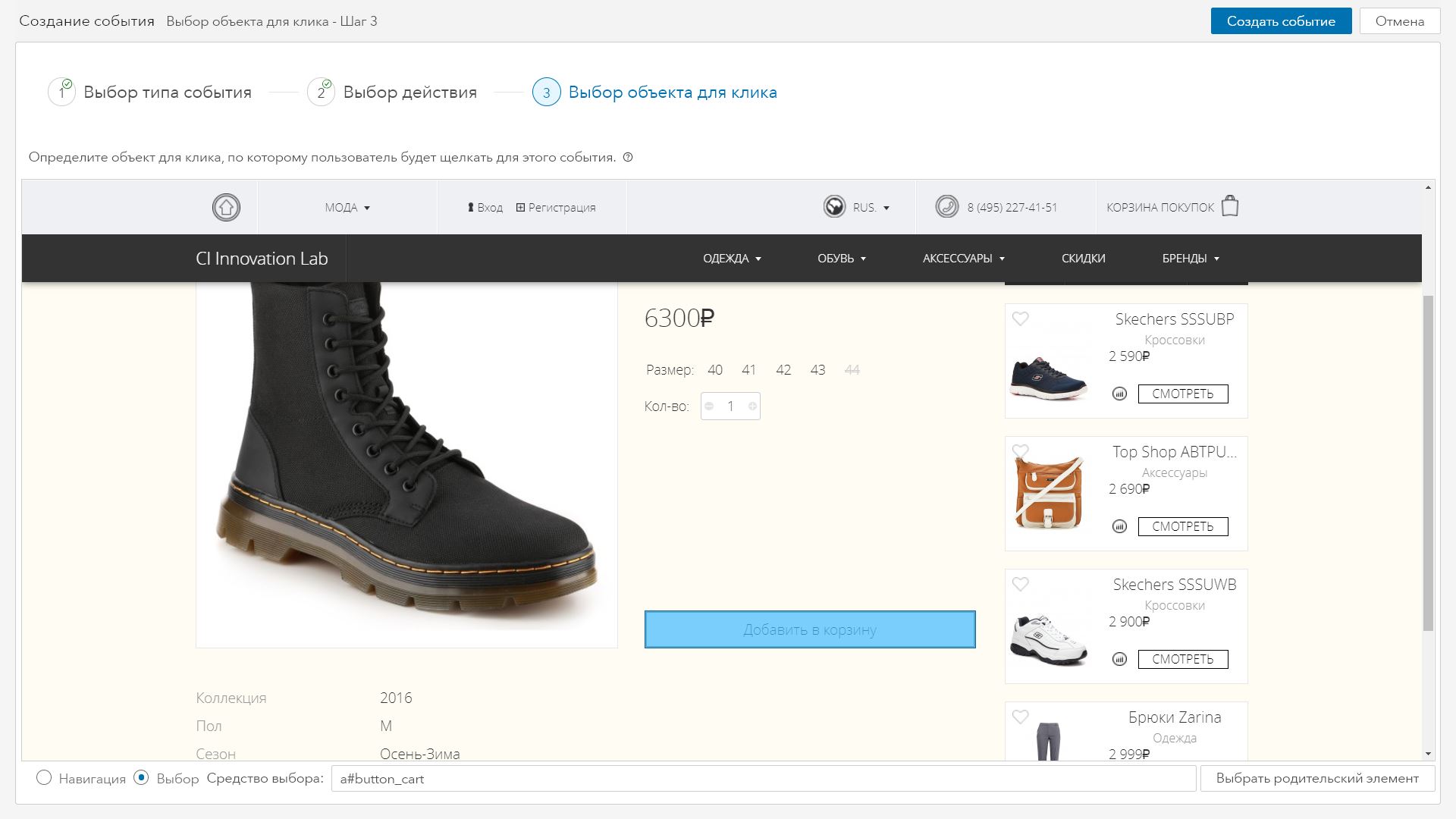1456x819 pixels.
Task: Click the Создать событие button
Action: click(1281, 21)
